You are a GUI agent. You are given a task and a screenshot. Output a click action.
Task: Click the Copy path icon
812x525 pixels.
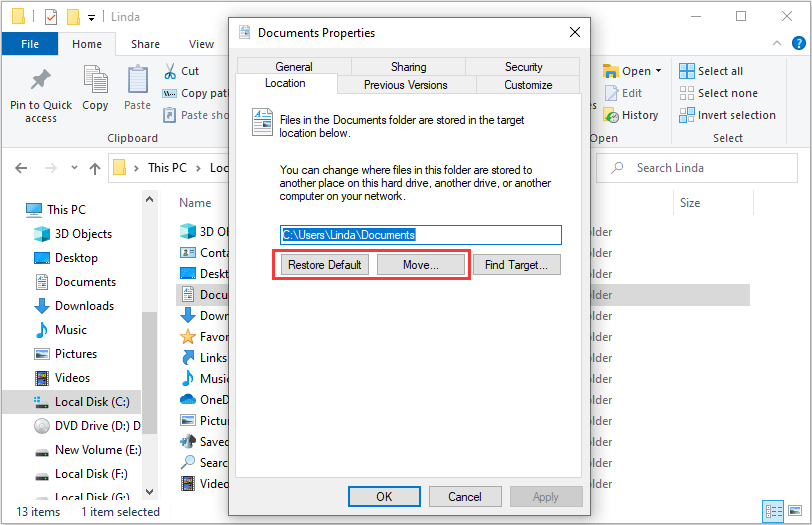pos(169,93)
